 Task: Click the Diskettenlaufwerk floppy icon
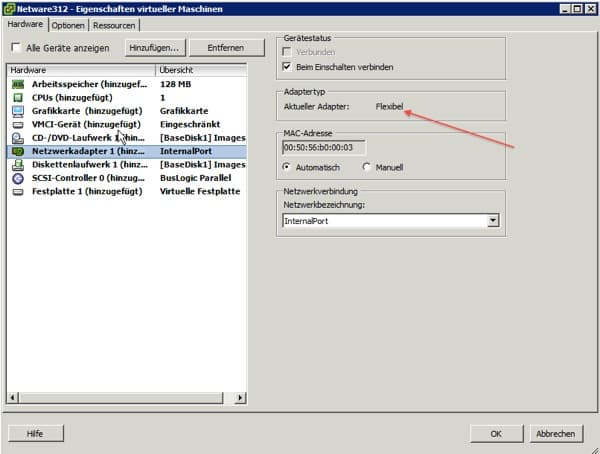tap(18, 165)
